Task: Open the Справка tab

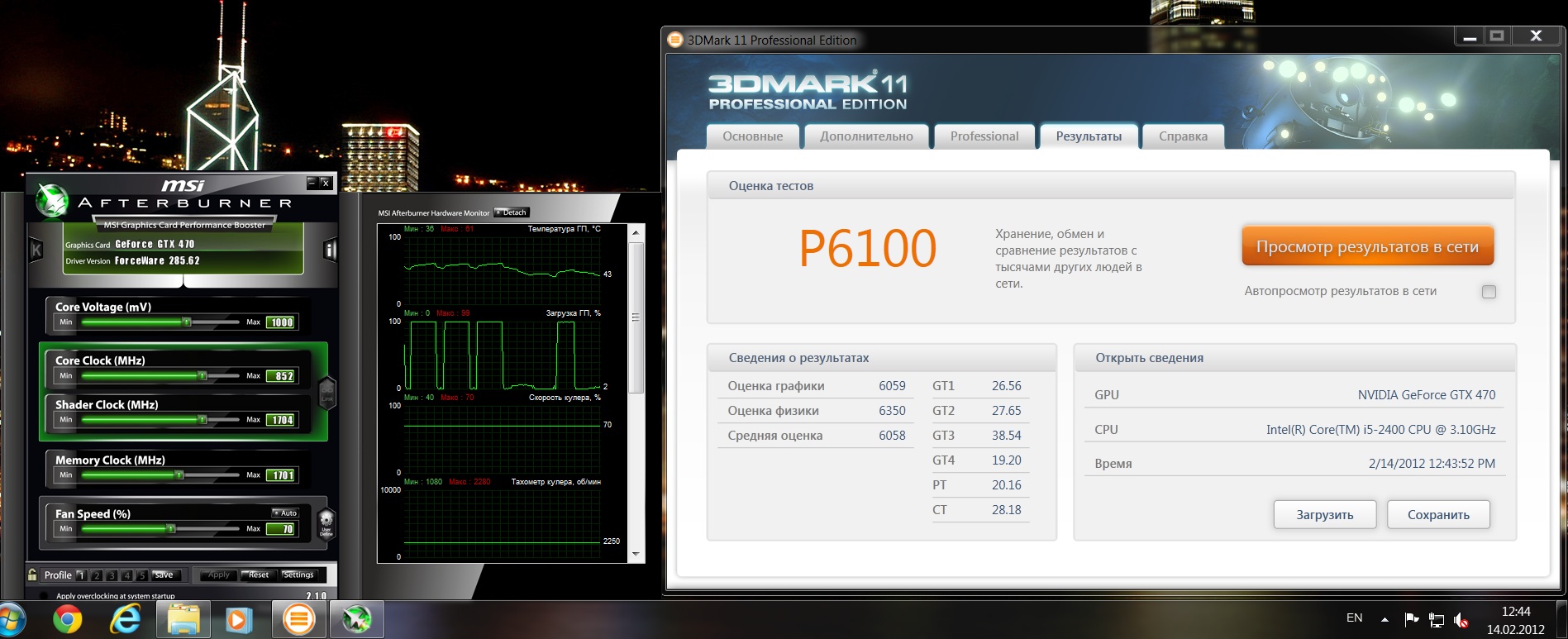Action: [x=1183, y=136]
